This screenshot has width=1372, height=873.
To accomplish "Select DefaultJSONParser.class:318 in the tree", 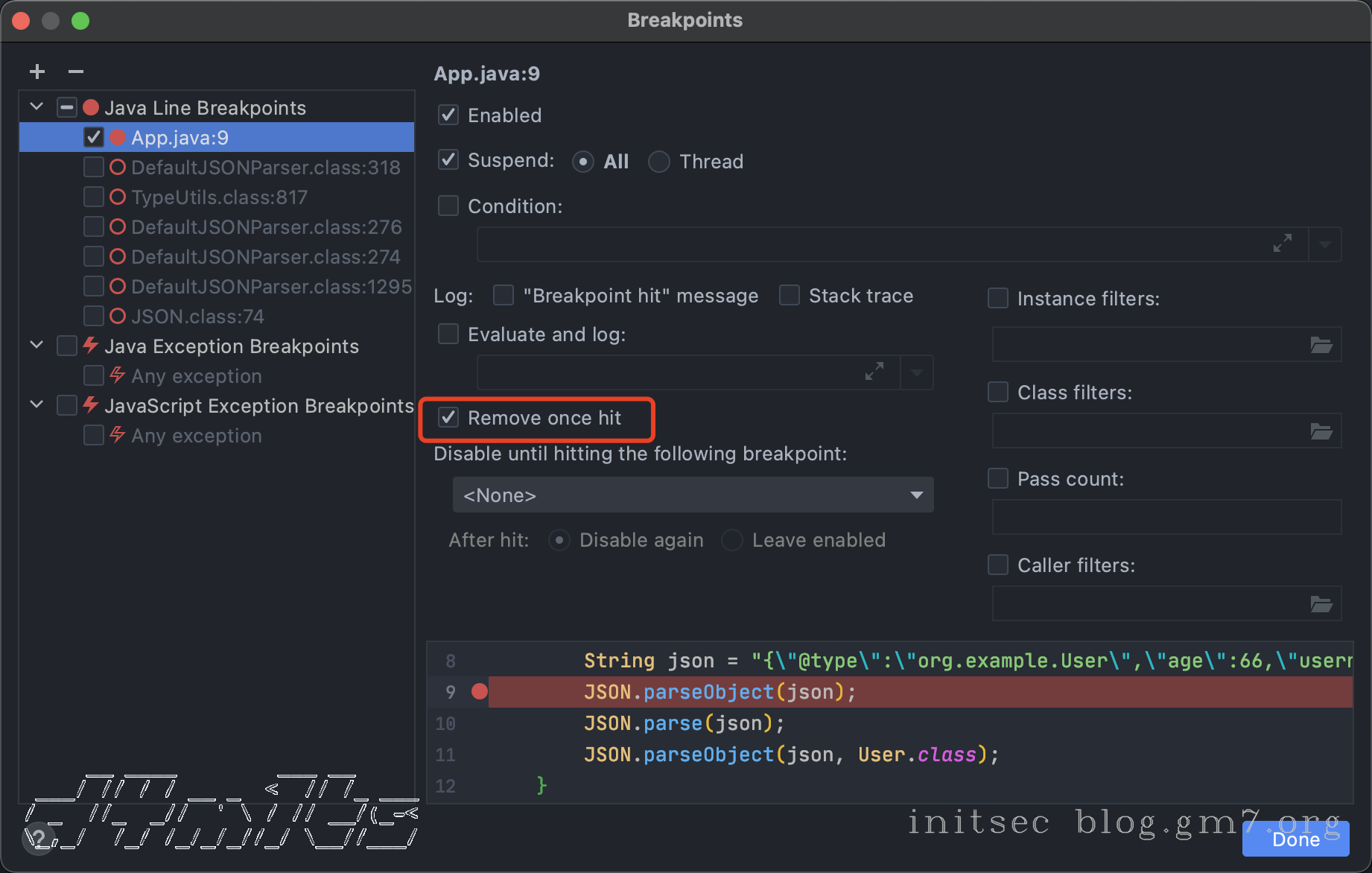I will 265,168.
